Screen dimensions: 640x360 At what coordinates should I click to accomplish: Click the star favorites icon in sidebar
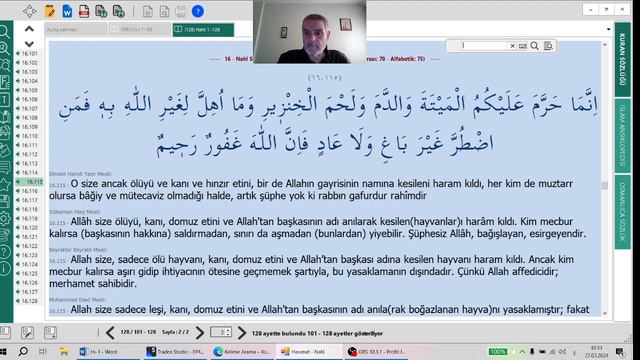tap(5, 184)
